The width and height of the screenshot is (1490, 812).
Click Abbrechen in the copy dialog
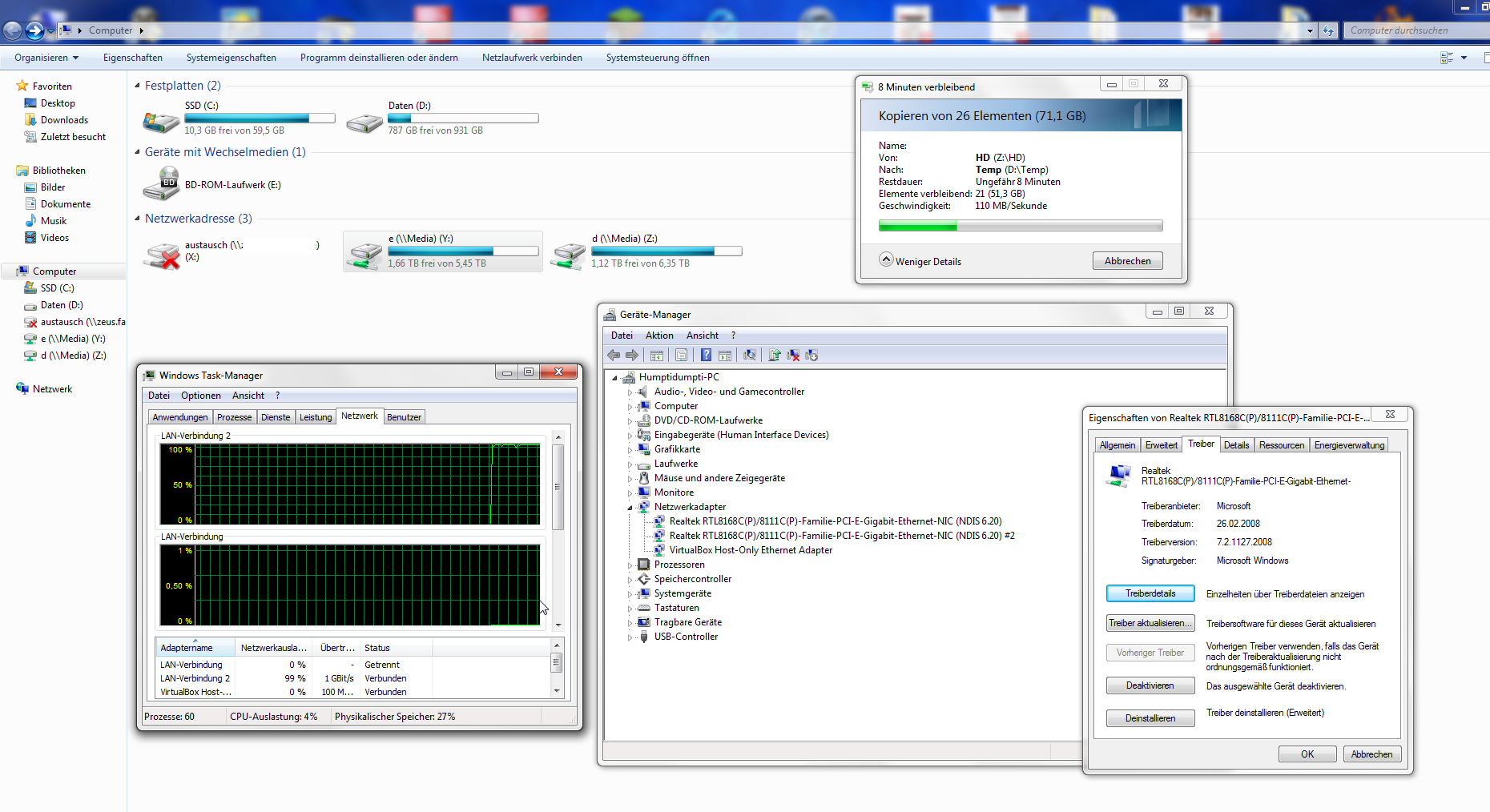1128,261
